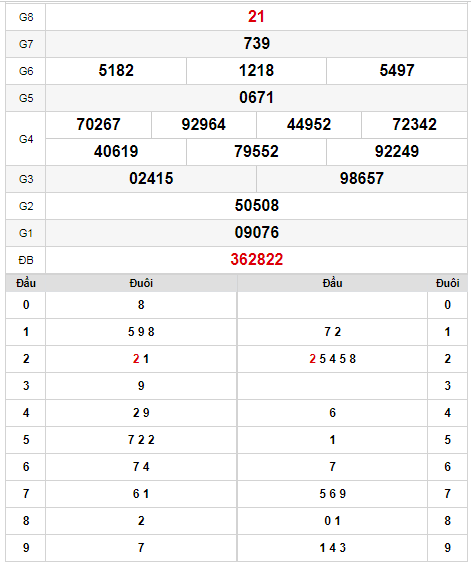Select G4 number 44952
471x564 pixels.
coord(309,124)
